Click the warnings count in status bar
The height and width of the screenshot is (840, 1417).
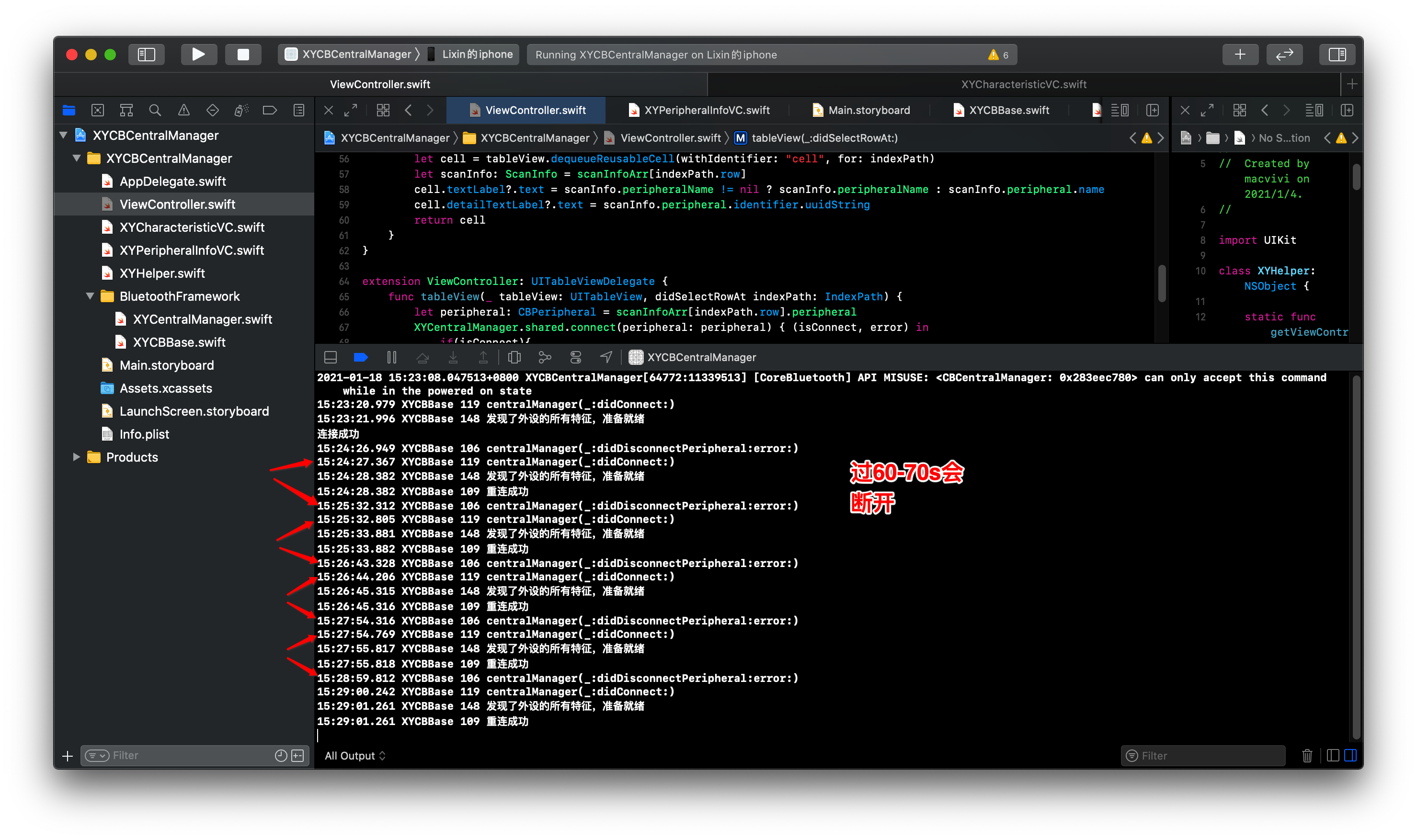pos(998,55)
